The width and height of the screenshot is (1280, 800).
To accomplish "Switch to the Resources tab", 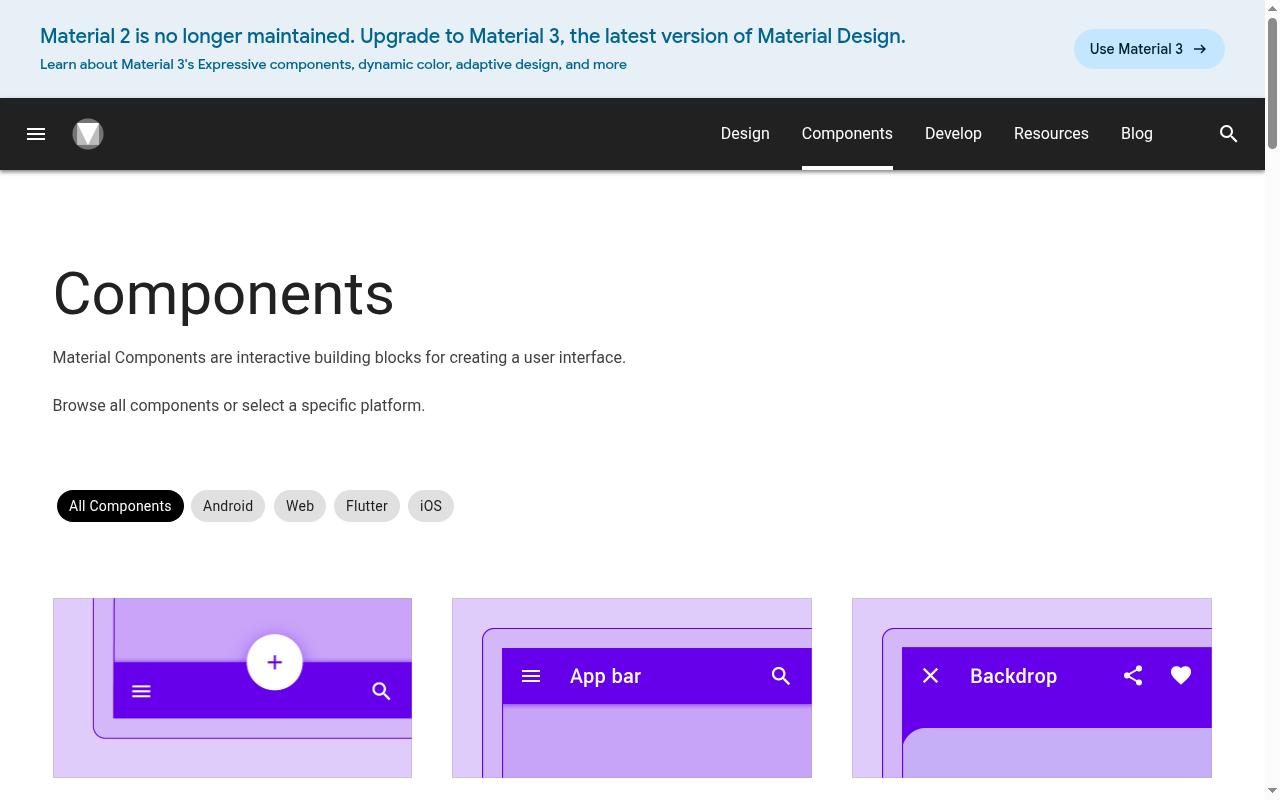I will (1051, 134).
